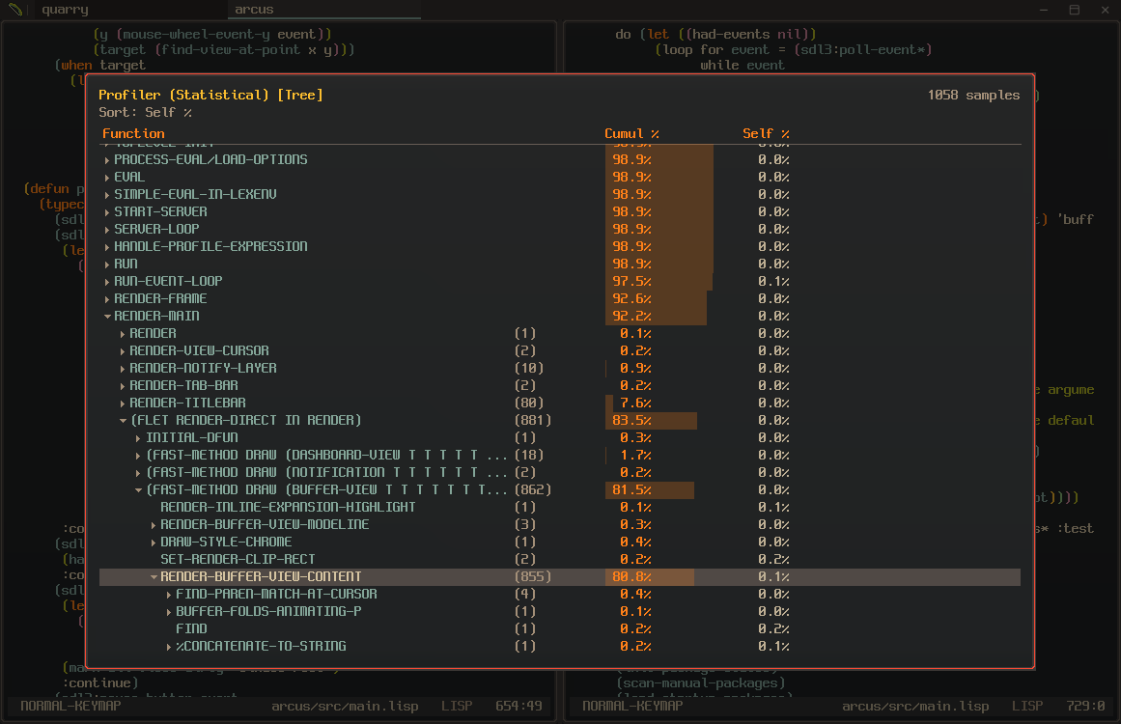Expand the RENDER-NOTIFY-LAYER triangle

pyautogui.click(x=122, y=369)
